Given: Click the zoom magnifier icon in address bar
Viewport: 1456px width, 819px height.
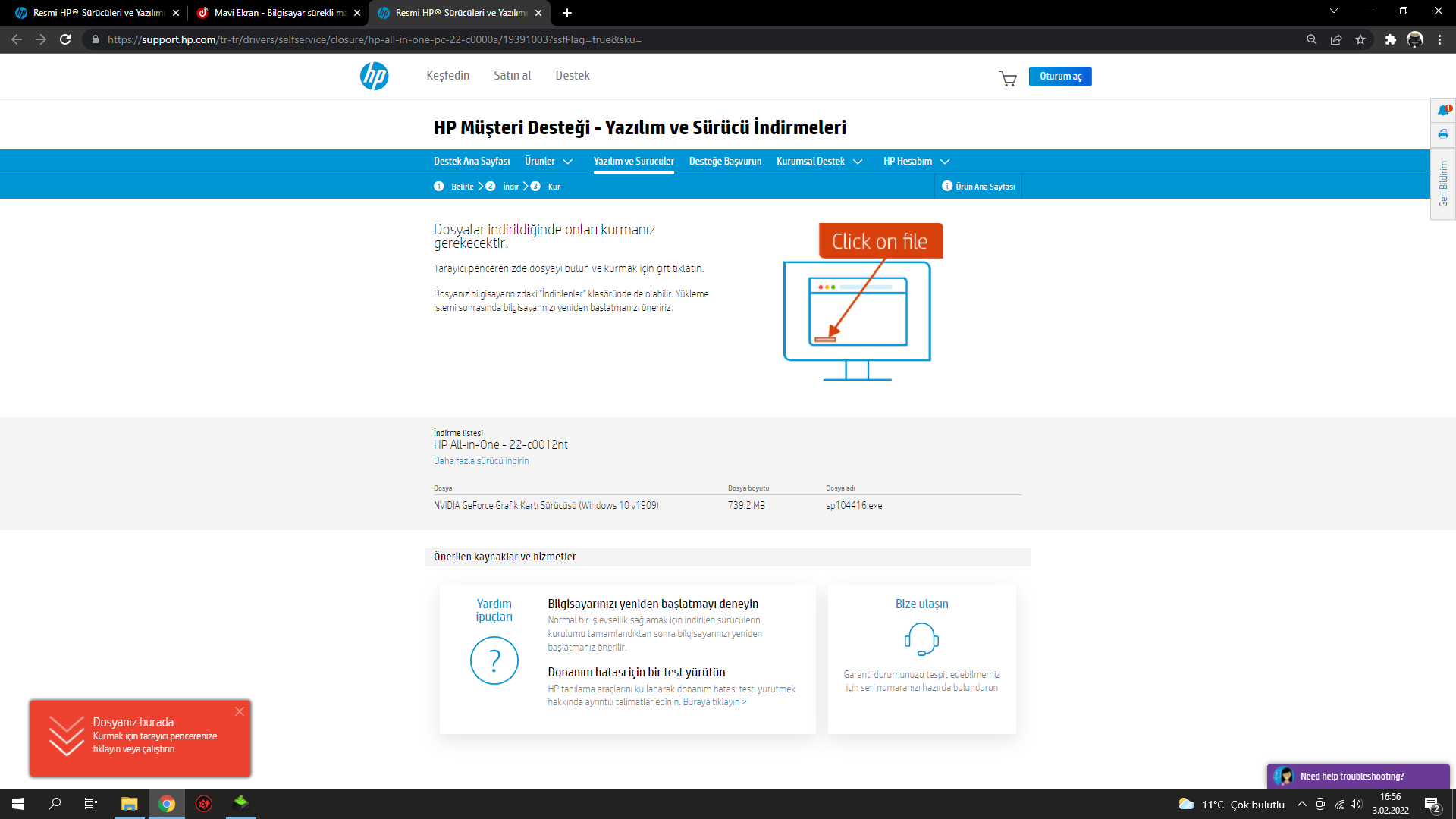Looking at the screenshot, I should point(1311,39).
